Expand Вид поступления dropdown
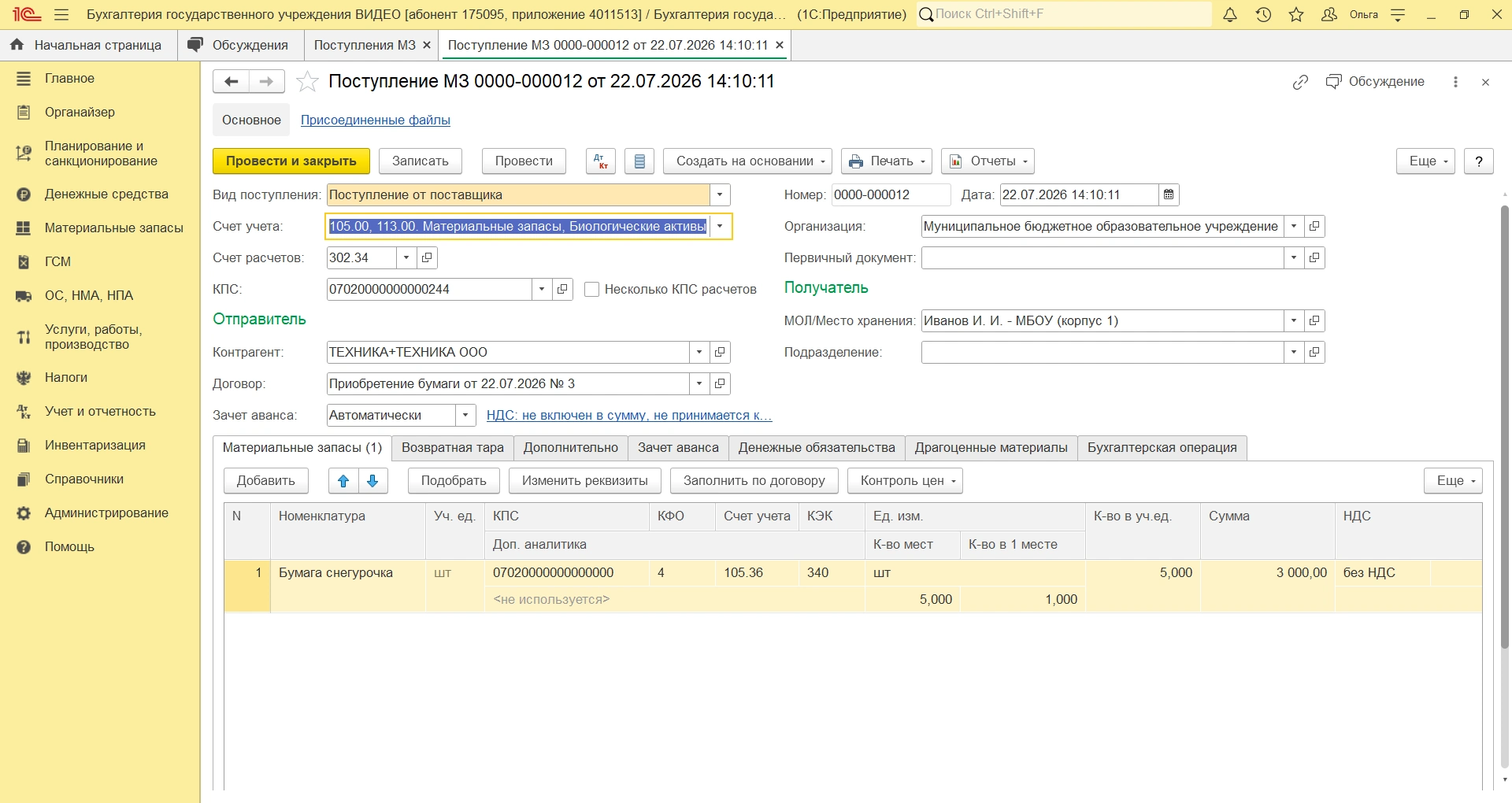This screenshot has height=803, width=1512. (x=720, y=194)
